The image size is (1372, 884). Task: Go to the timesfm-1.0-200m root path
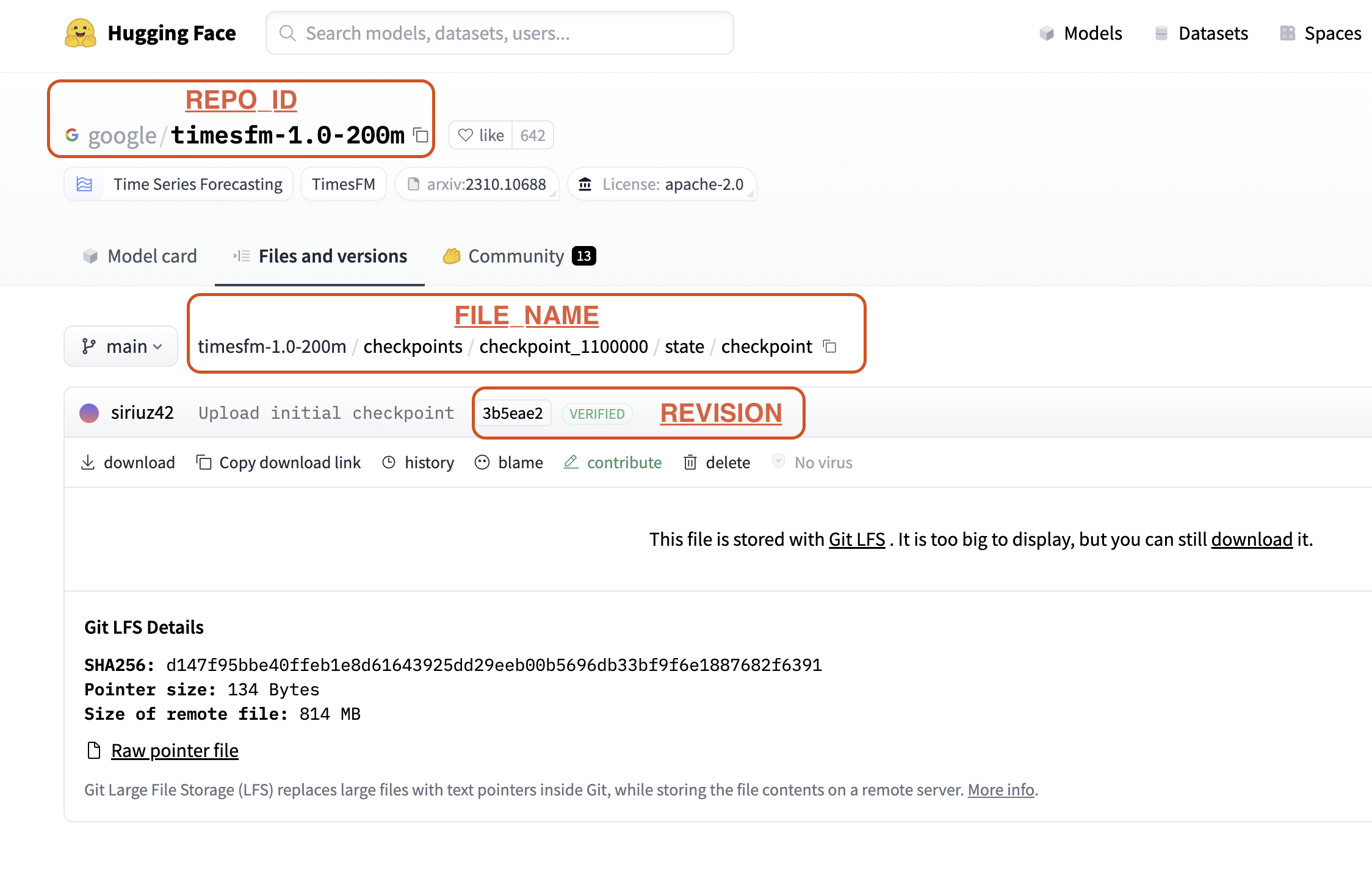[272, 346]
